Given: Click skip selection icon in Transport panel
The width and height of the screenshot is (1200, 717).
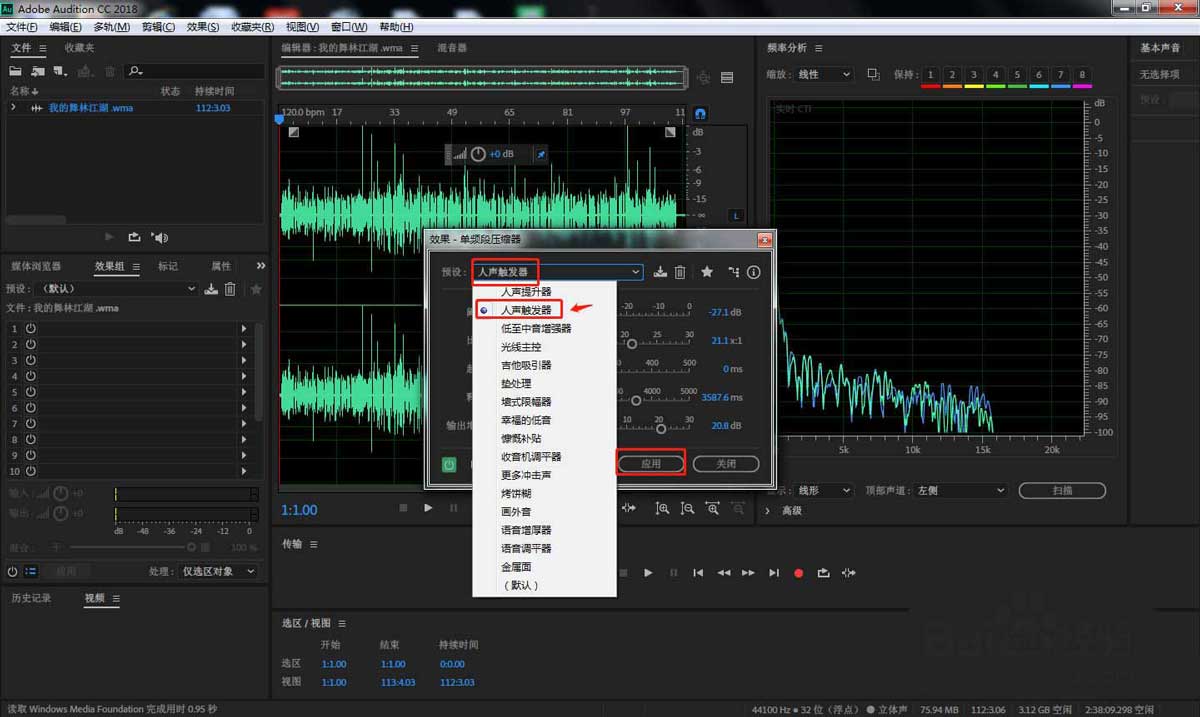Looking at the screenshot, I should [x=849, y=573].
